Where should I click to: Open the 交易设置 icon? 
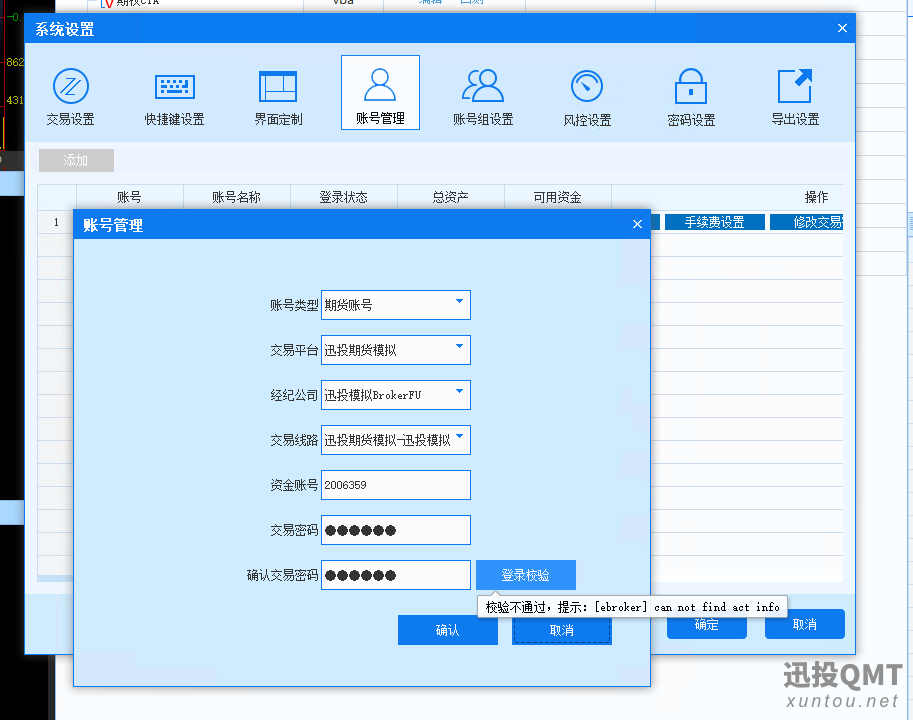tap(70, 96)
